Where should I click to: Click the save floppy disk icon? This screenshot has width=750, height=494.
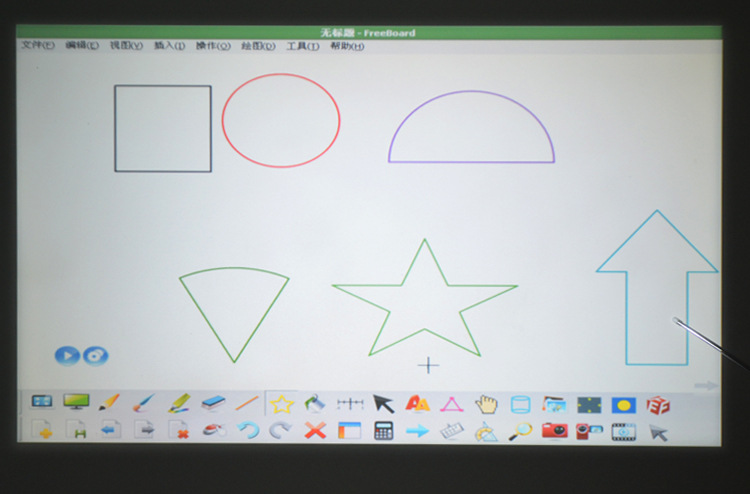(x=77, y=431)
